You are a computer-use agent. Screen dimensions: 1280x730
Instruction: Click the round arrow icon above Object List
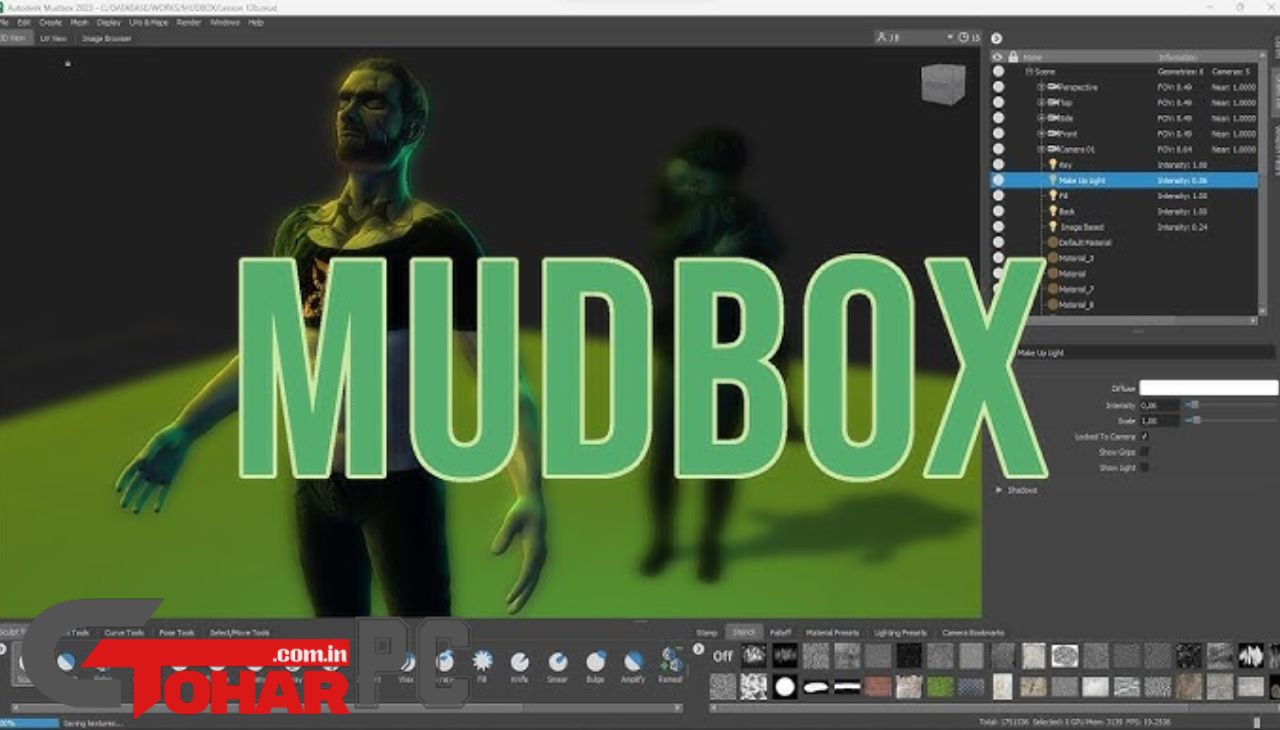(x=996, y=38)
